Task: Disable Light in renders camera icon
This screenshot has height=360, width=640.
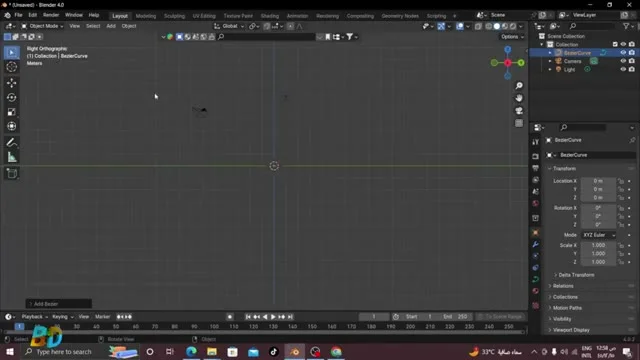Action: [631, 69]
